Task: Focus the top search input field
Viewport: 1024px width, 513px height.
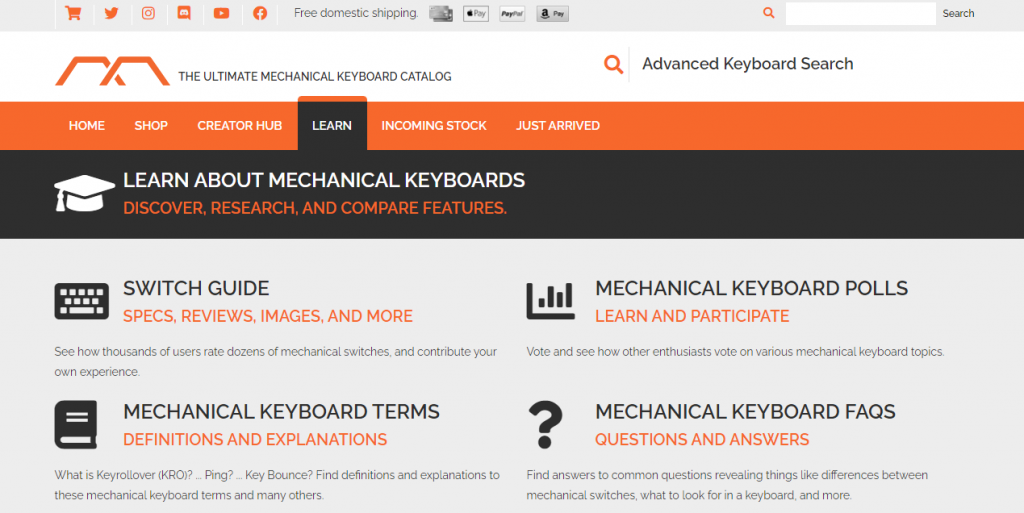Action: (x=861, y=13)
